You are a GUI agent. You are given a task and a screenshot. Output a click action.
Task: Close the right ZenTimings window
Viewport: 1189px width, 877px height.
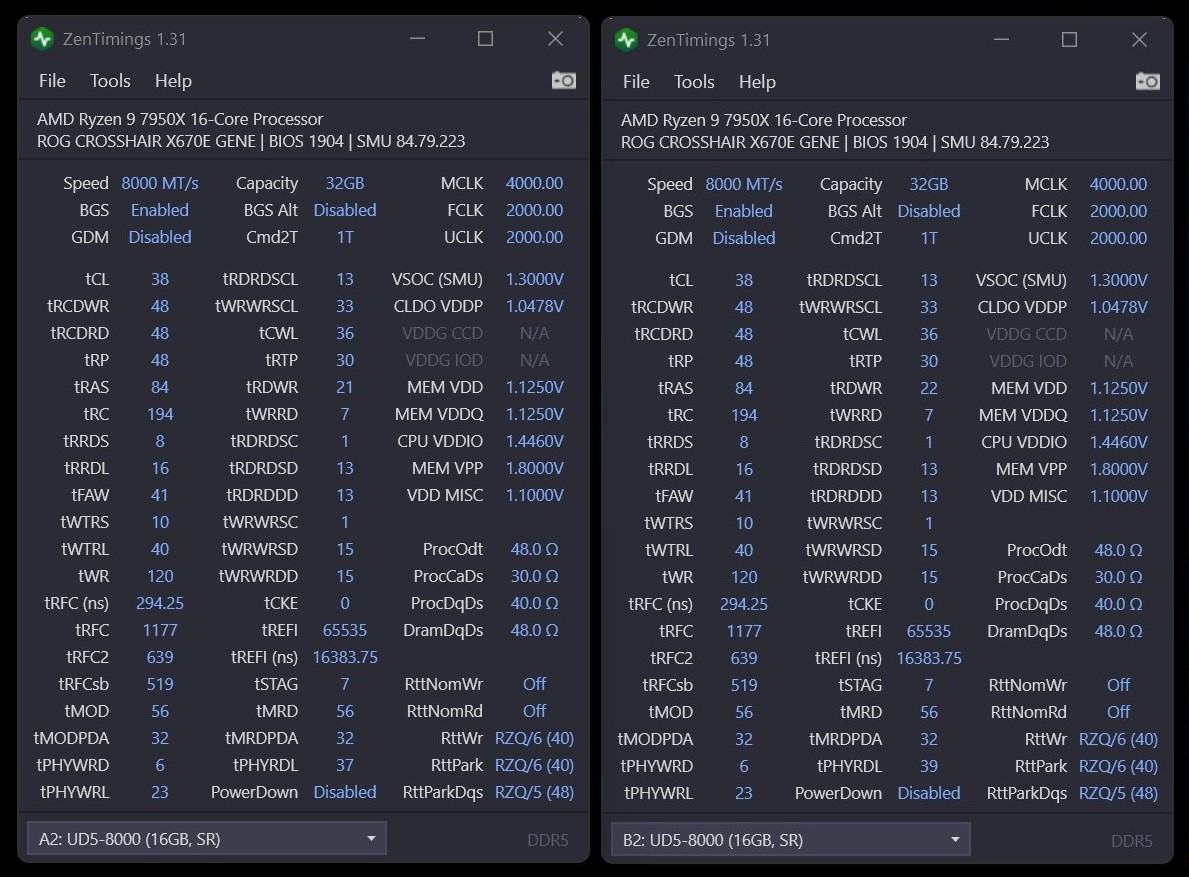tap(1139, 40)
